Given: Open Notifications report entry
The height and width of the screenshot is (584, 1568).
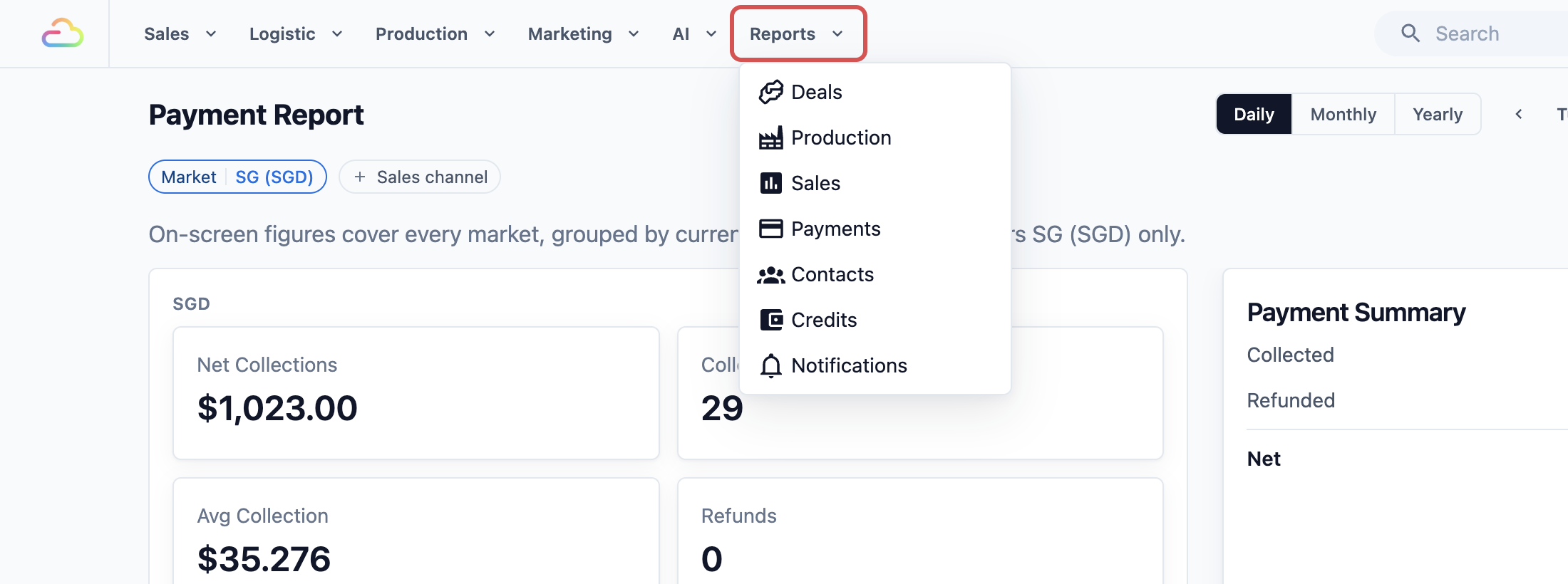Looking at the screenshot, I should 875,365.
